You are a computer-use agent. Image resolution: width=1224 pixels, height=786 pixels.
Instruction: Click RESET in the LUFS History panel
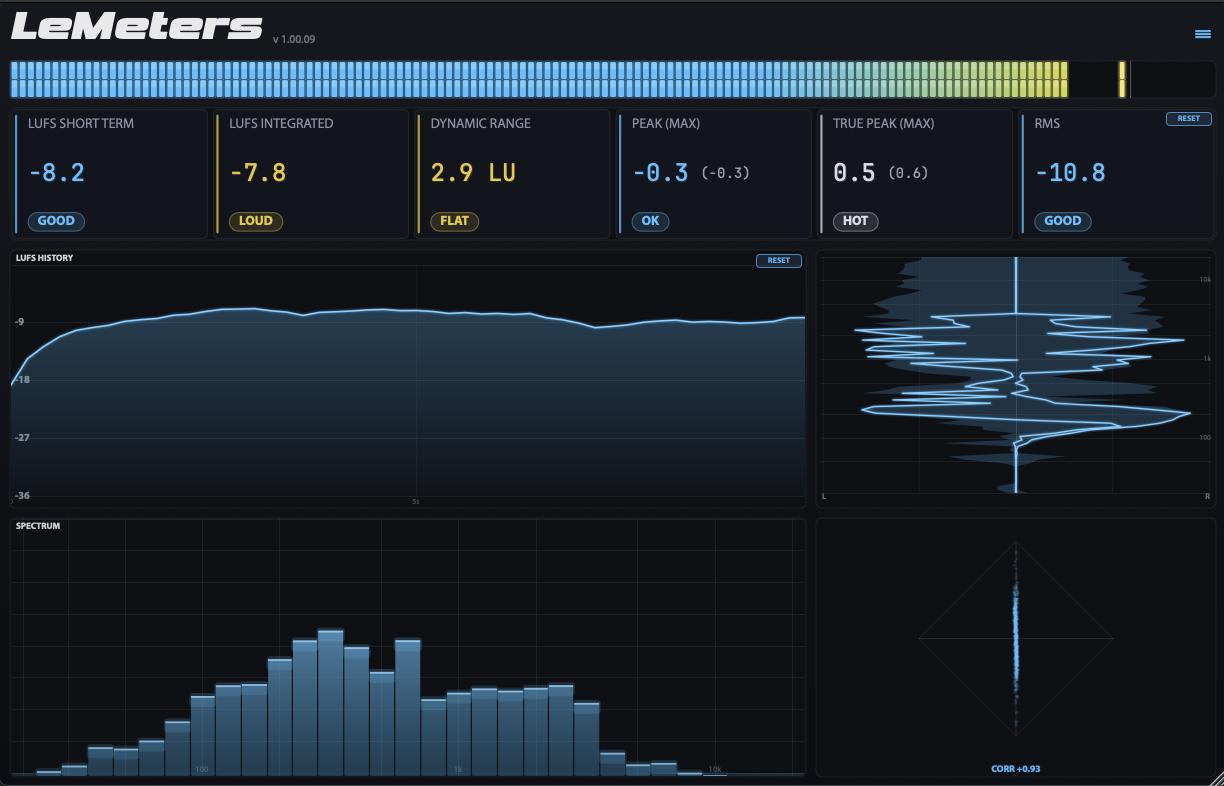[x=778, y=261]
